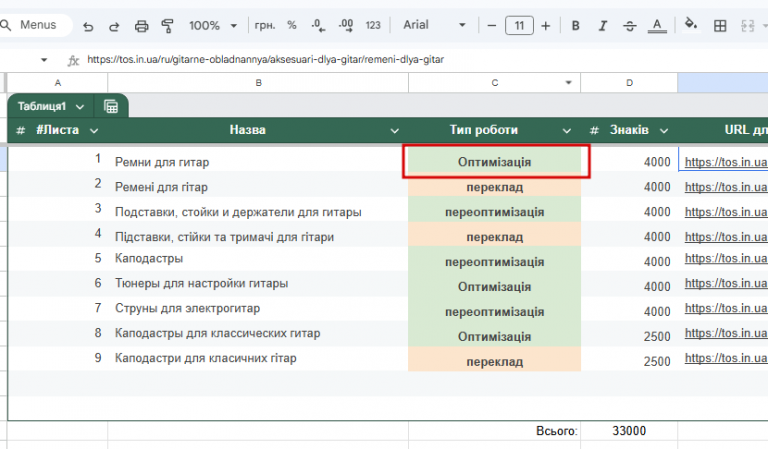Click the Menus search field
This screenshot has width=768, height=449.
click(x=38, y=26)
